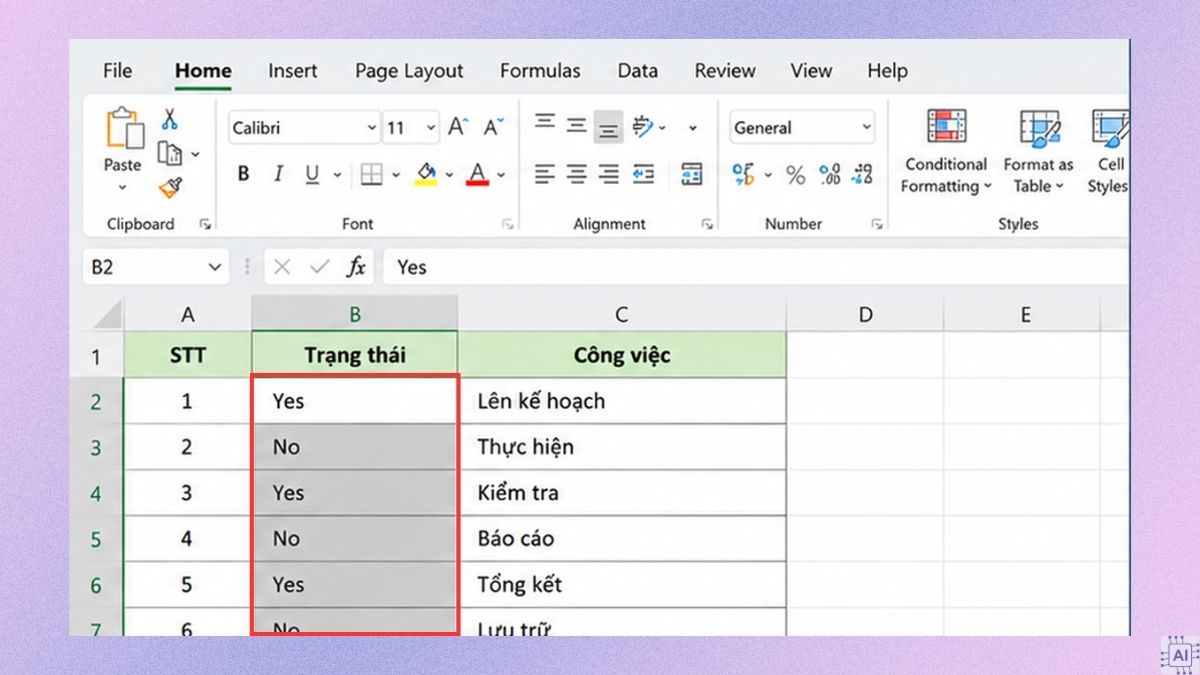
Task: Expand the Underline style arrow
Action: [337, 176]
